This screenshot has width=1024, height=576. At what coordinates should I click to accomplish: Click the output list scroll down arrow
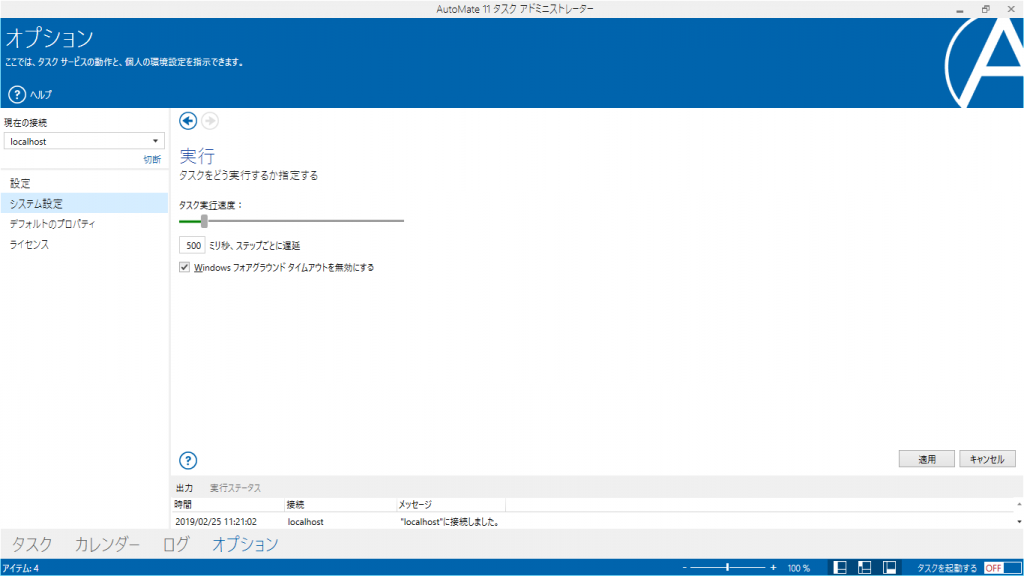[1019, 522]
